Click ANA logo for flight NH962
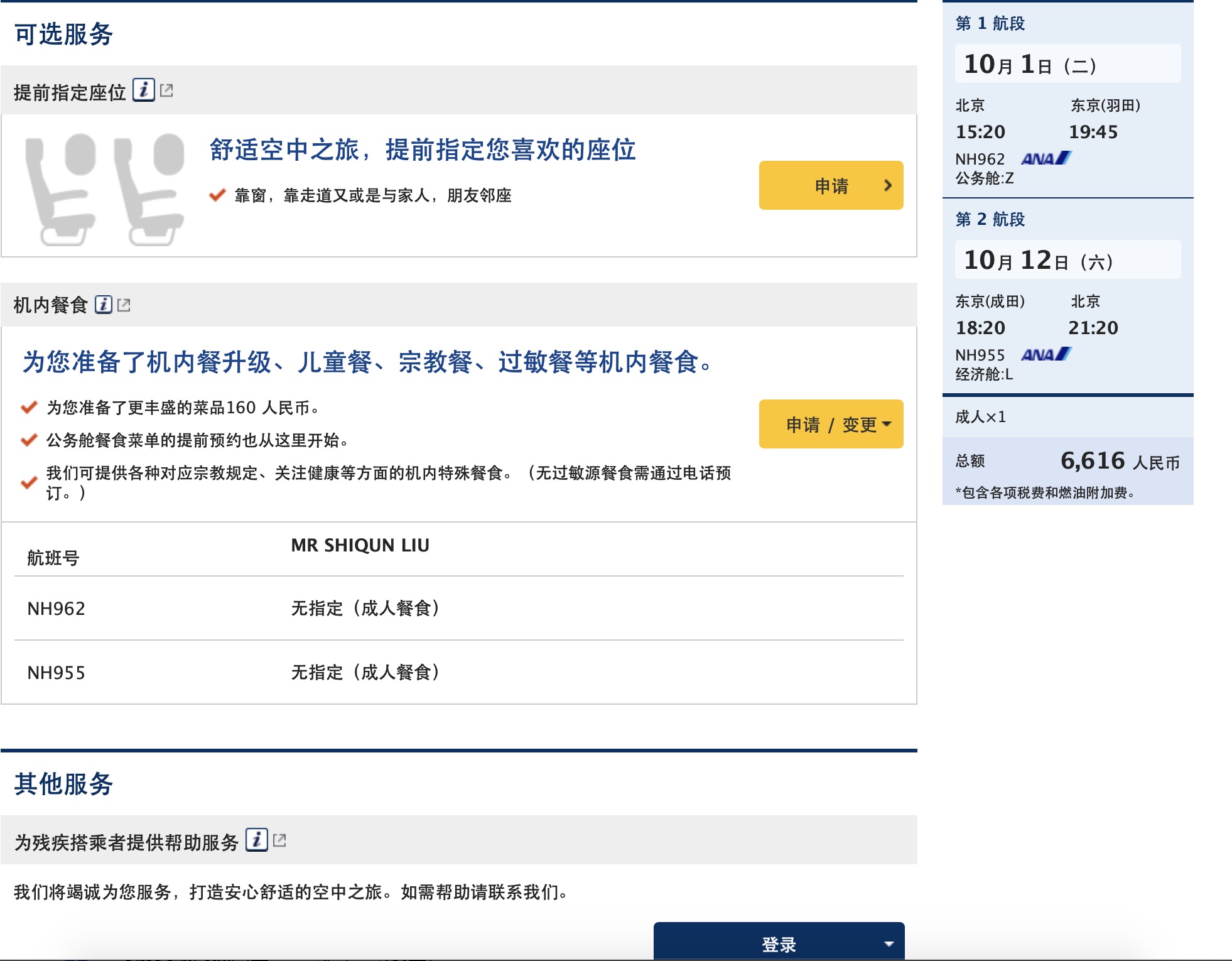 pyautogui.click(x=1046, y=158)
